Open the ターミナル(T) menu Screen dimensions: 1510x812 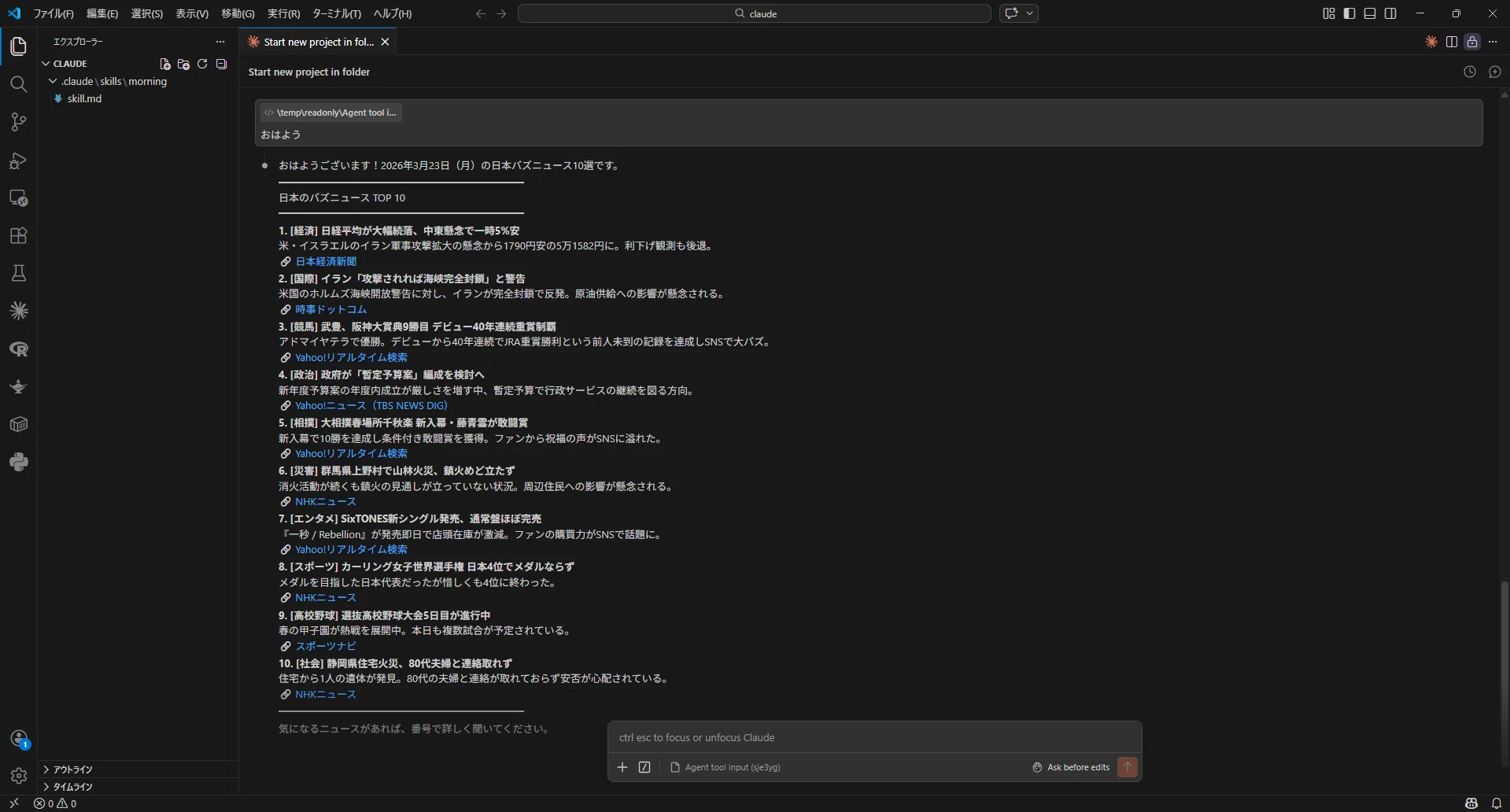[x=337, y=13]
